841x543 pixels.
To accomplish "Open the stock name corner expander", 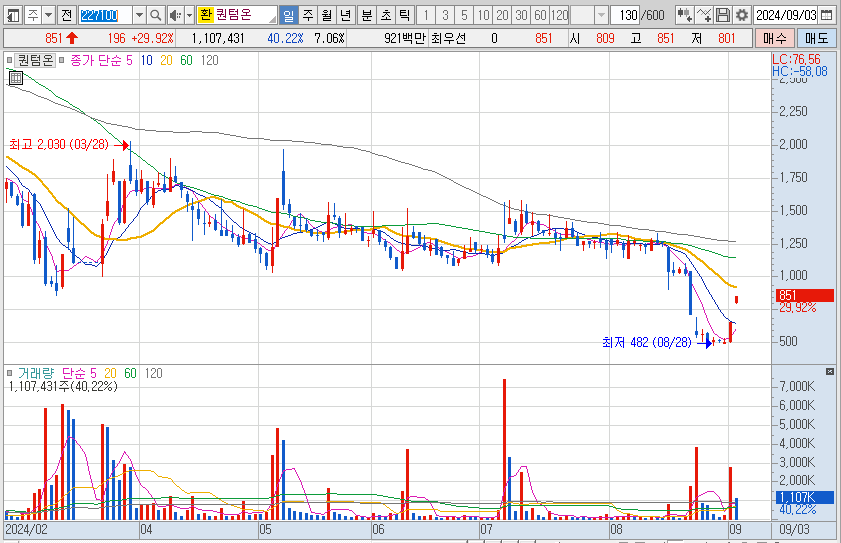I will [272, 19].
